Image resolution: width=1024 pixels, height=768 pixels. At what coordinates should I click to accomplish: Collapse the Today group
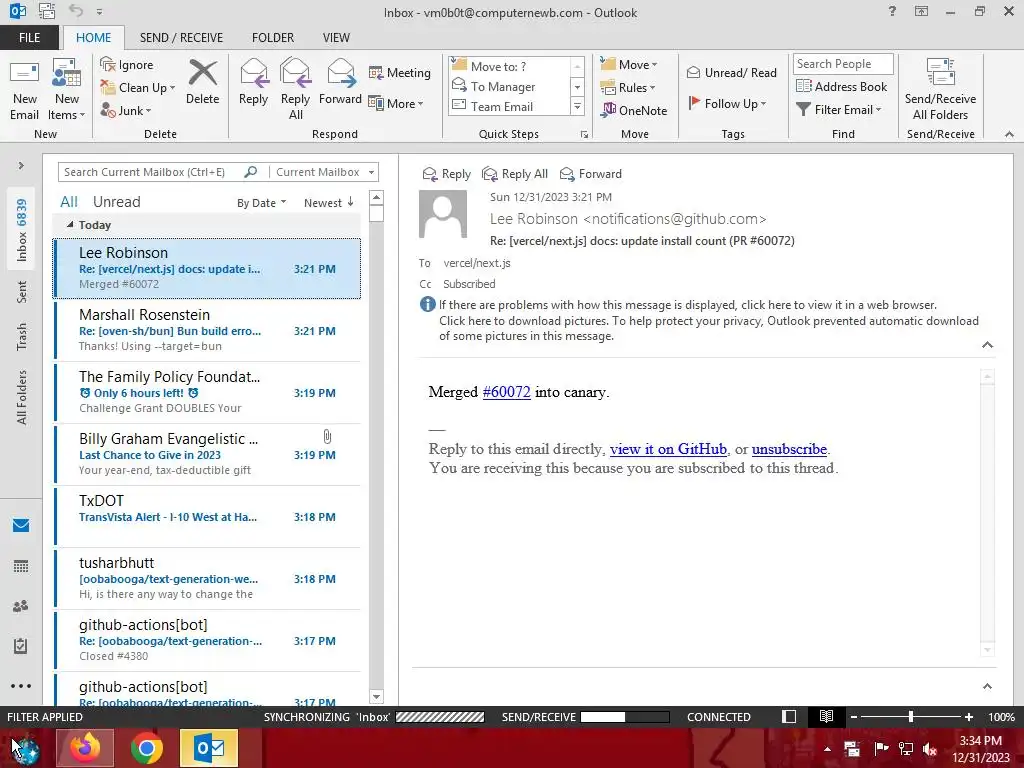pyautogui.click(x=70, y=225)
